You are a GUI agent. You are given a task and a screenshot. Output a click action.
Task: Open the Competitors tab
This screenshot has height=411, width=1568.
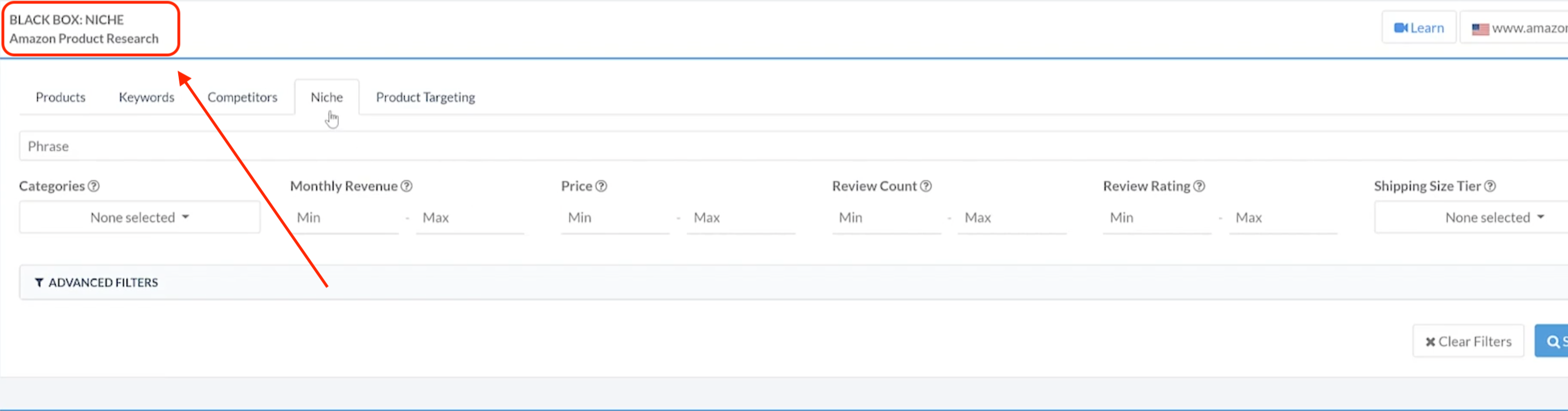point(242,97)
